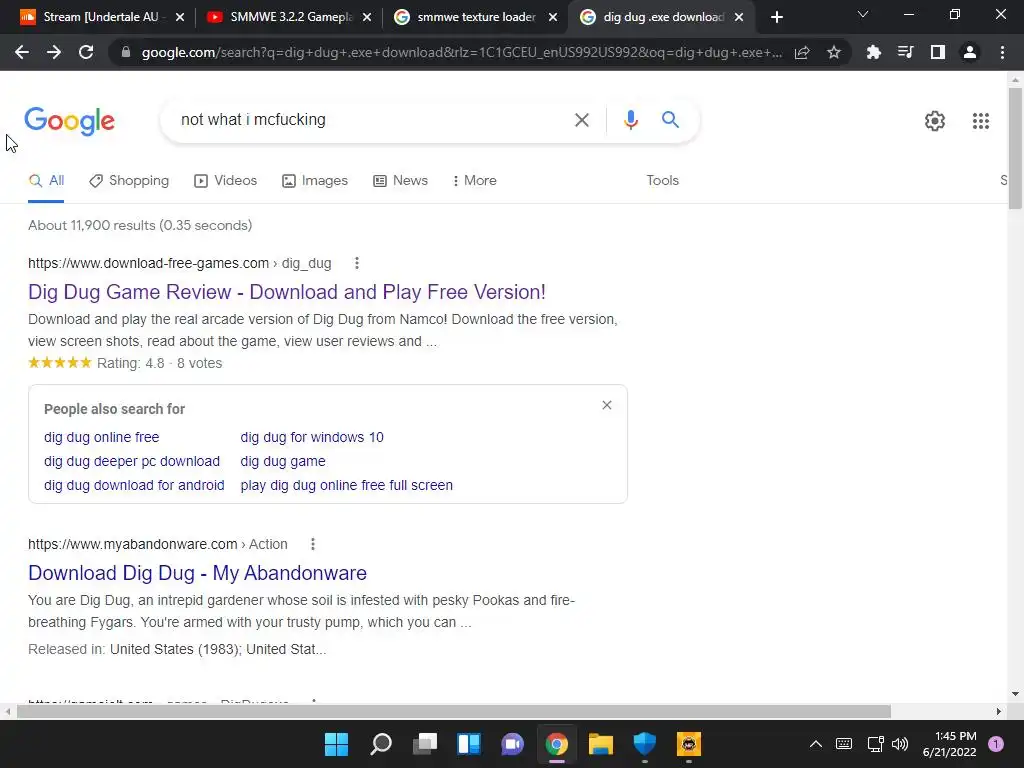Open the yellow game app on taskbar
This screenshot has width=1024, height=768.
tap(688, 744)
